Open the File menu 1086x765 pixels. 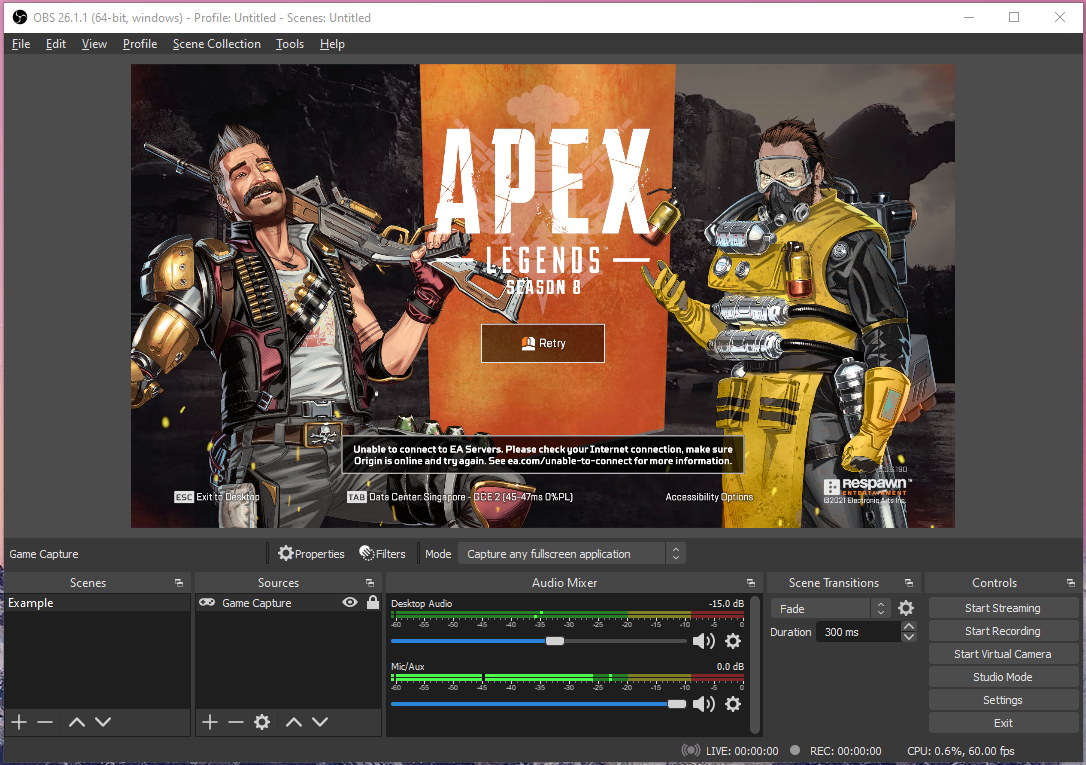click(21, 44)
